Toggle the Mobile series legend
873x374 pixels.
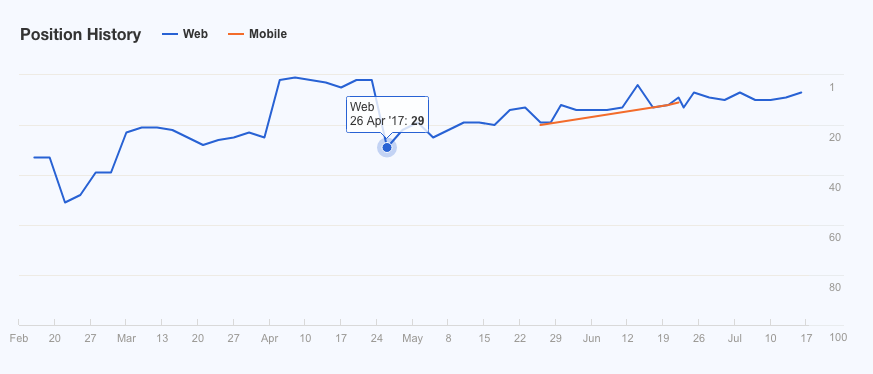(257, 34)
